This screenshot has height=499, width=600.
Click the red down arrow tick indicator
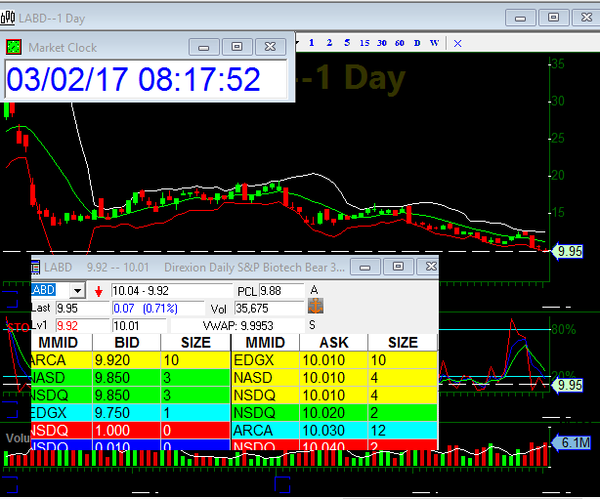pyautogui.click(x=99, y=291)
